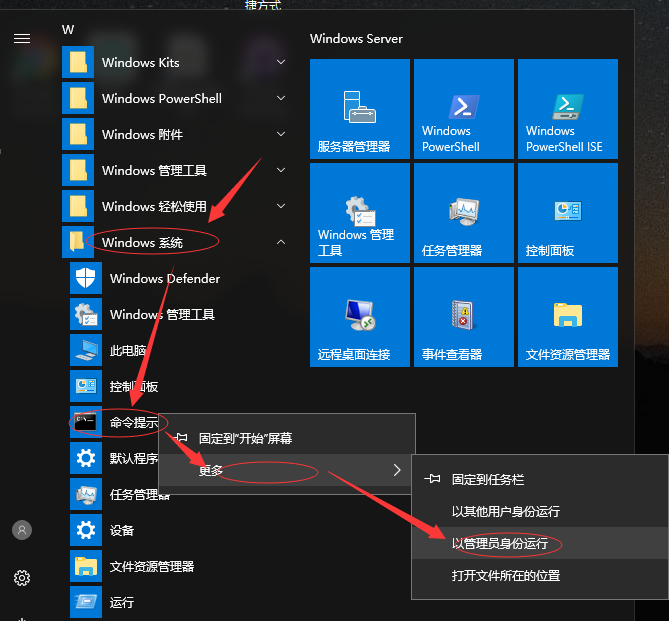Viewport: 669px width, 621px height.
Task: Choose 固定到"开始"屏幕 in context menu
Action: (287, 438)
